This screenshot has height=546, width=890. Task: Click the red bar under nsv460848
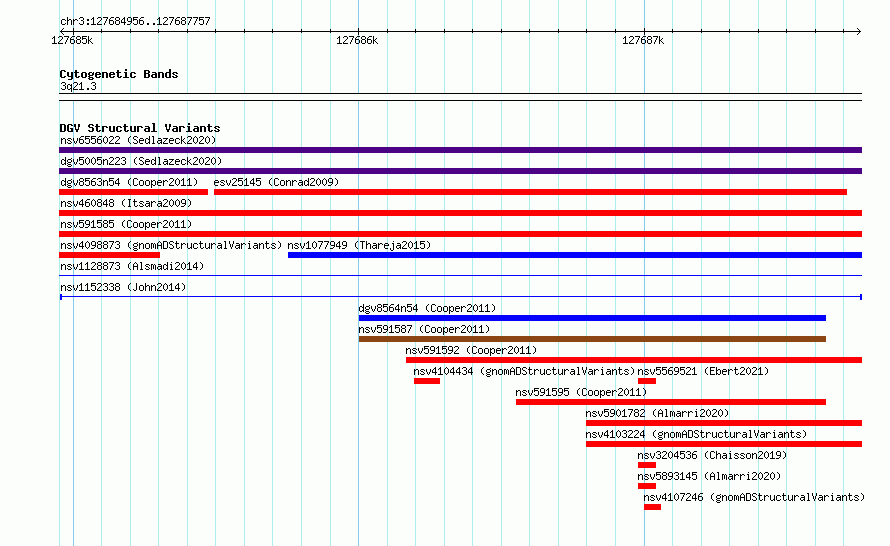[460, 213]
